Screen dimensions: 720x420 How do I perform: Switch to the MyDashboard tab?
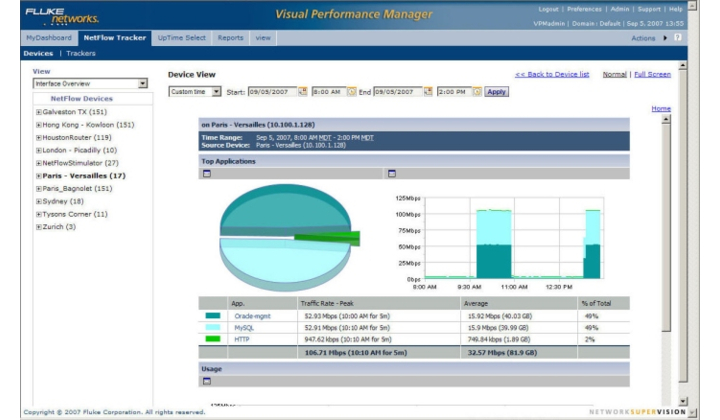(x=49, y=38)
